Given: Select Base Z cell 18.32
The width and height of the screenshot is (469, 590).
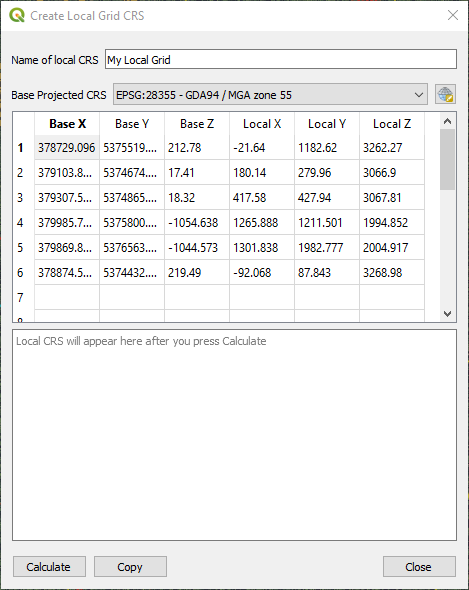Looking at the screenshot, I should (x=197, y=198).
